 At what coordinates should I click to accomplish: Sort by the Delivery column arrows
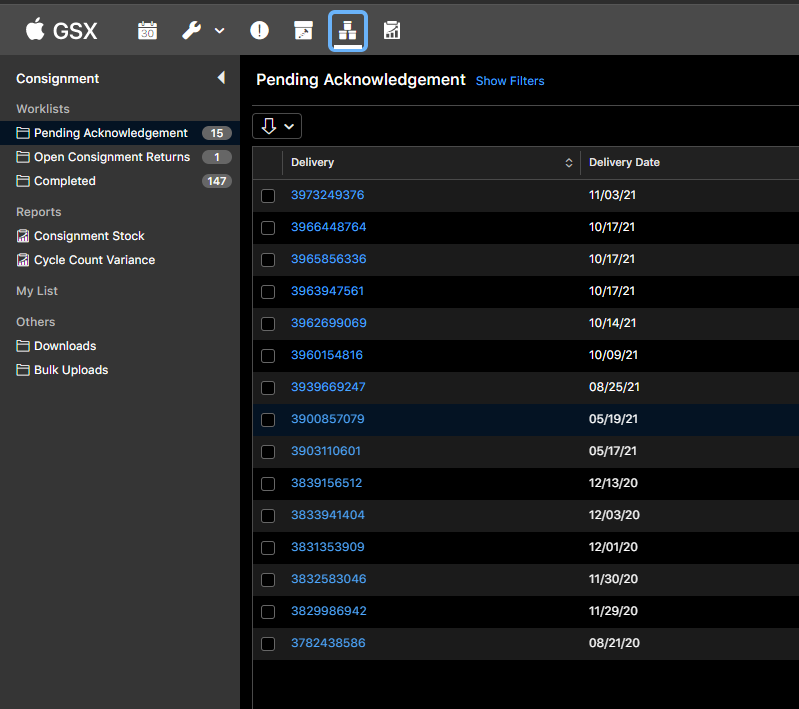coord(569,163)
